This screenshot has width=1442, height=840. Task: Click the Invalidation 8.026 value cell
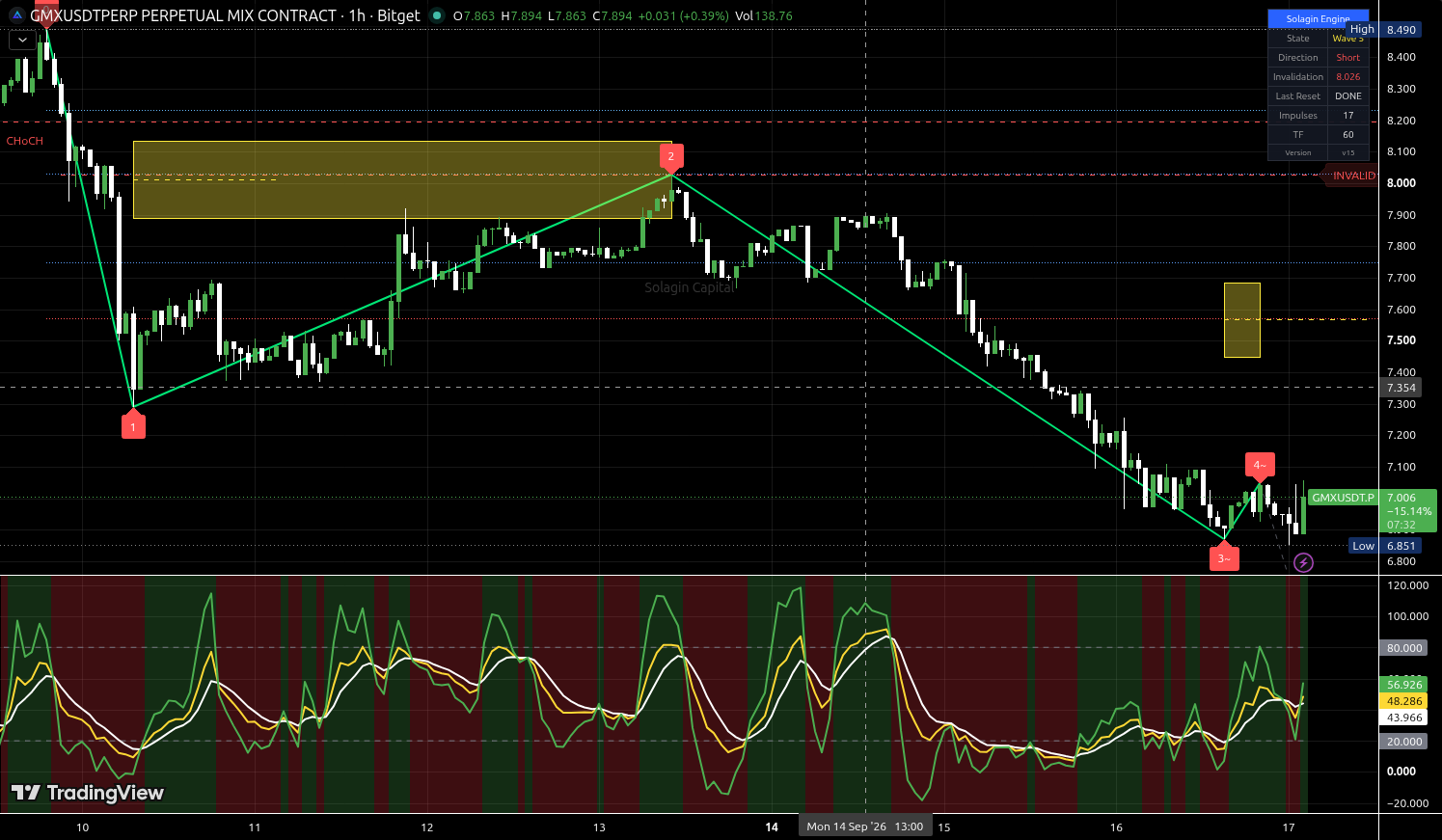coord(1348,77)
